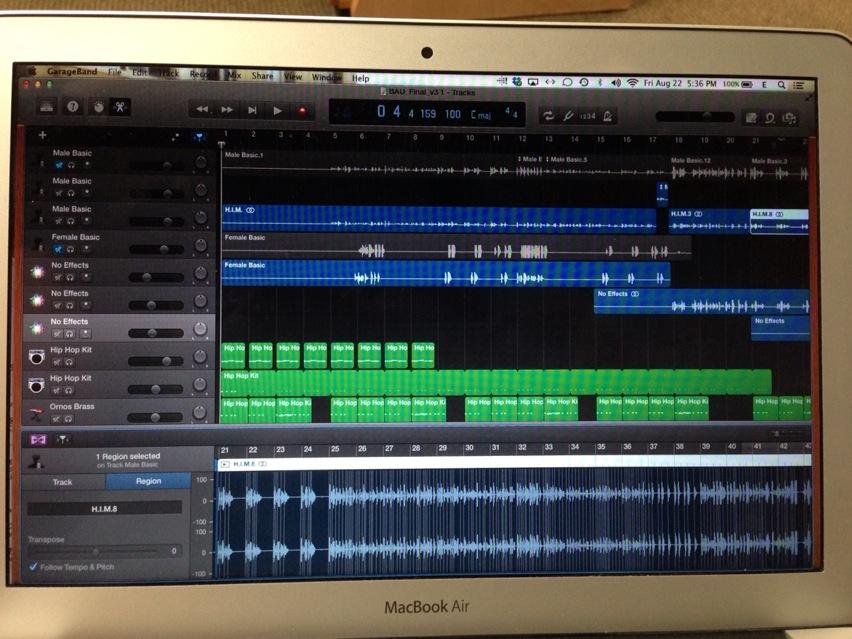This screenshot has width=852, height=639.
Task: Toggle the Editors scissors button
Action: [120, 107]
